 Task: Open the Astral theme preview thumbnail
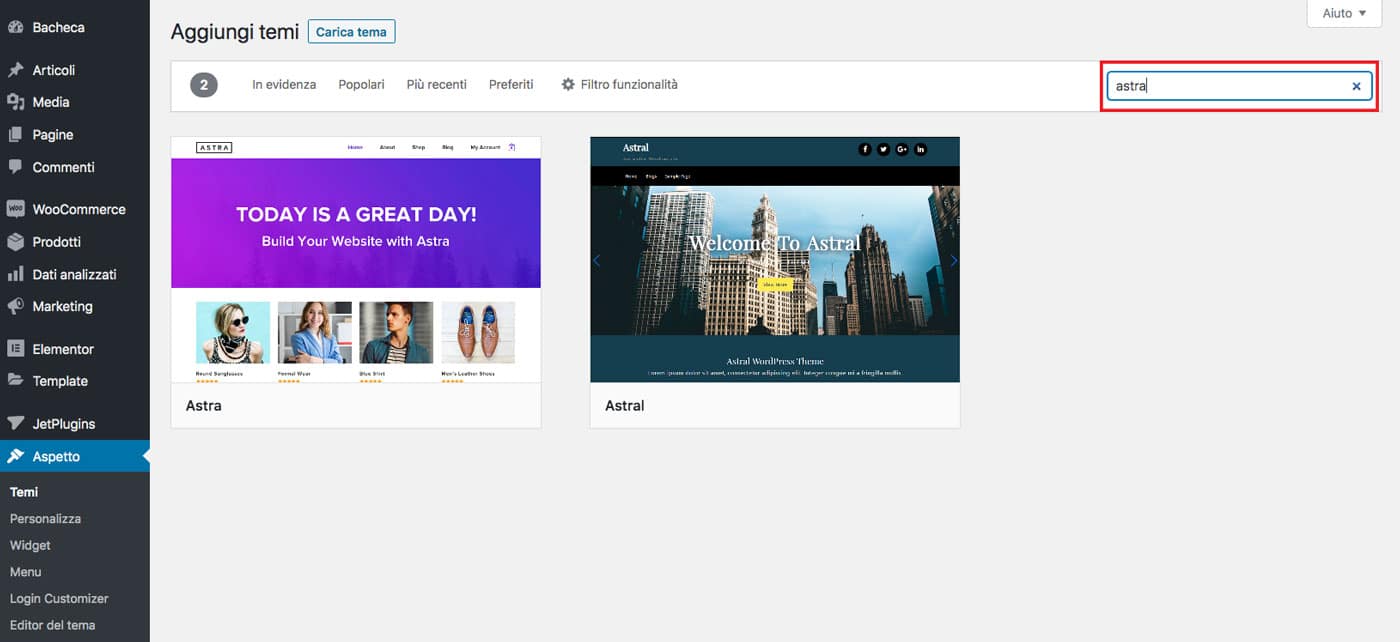(775, 260)
